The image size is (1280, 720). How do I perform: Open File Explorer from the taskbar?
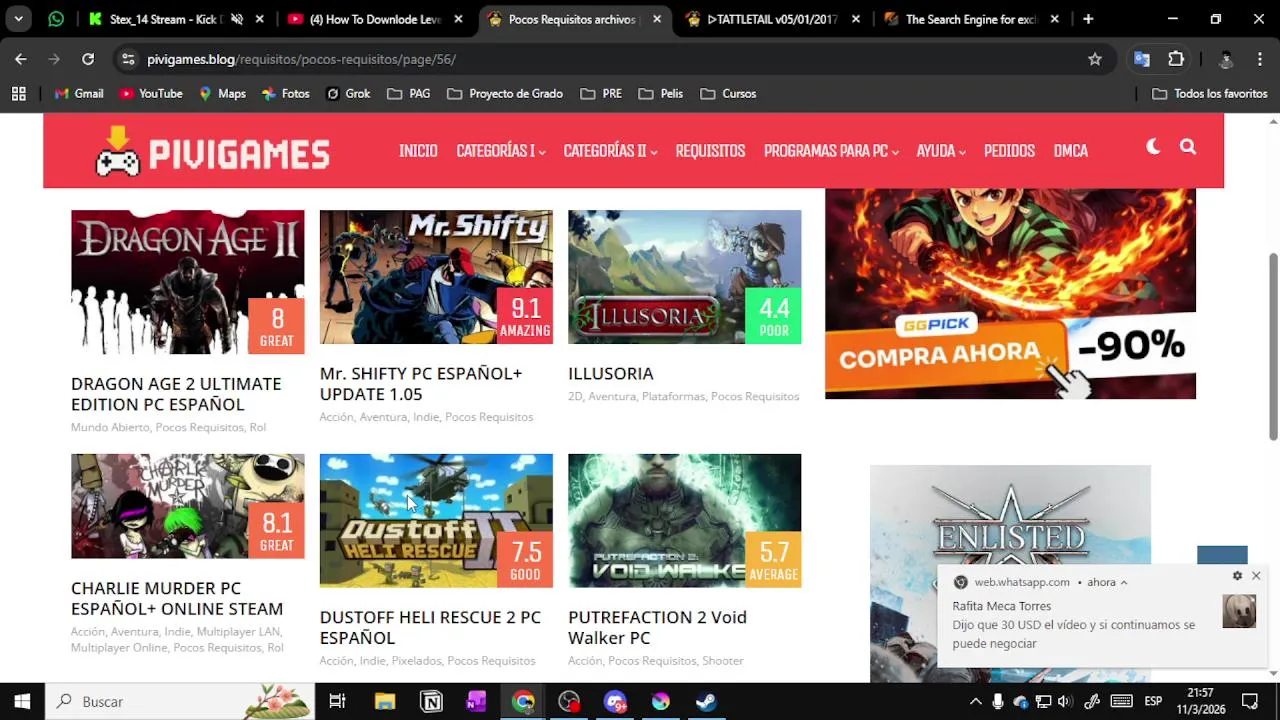click(385, 701)
